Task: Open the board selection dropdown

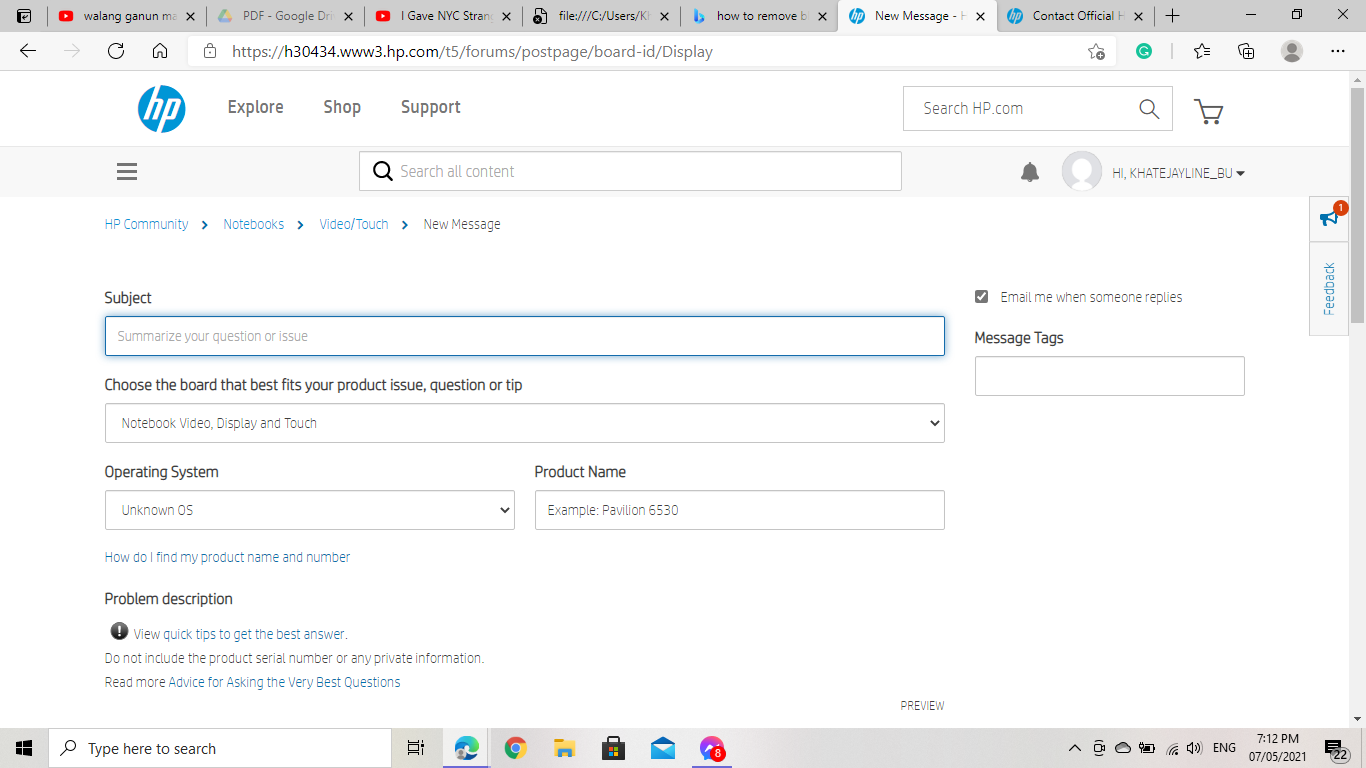Action: tap(525, 423)
